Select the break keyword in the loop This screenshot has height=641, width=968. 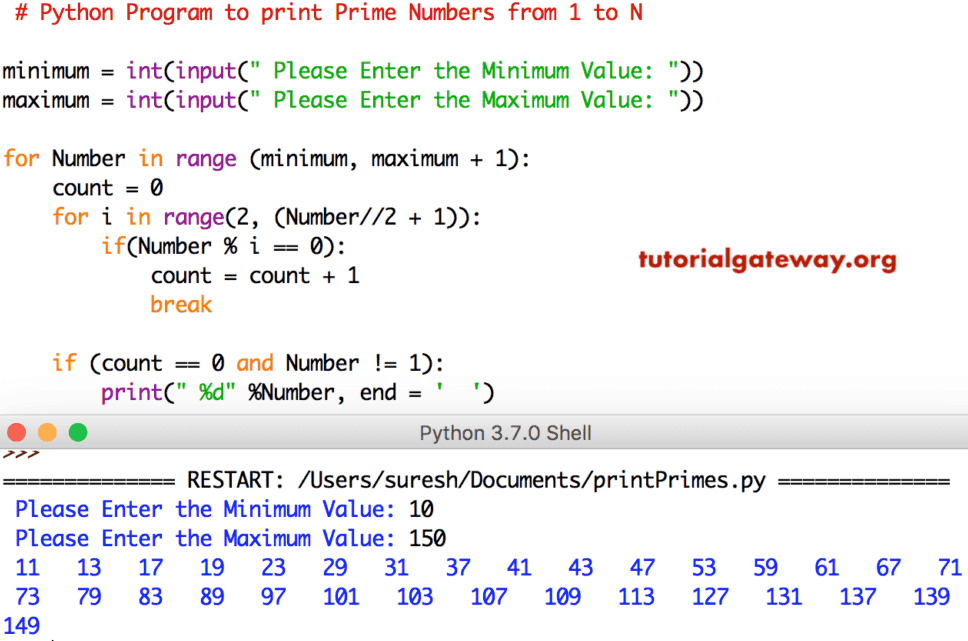tap(181, 304)
